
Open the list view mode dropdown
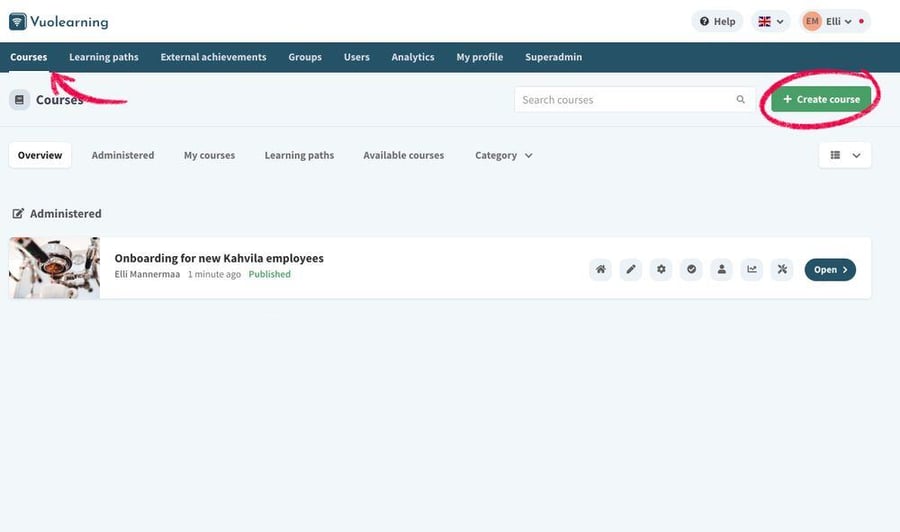click(x=845, y=155)
